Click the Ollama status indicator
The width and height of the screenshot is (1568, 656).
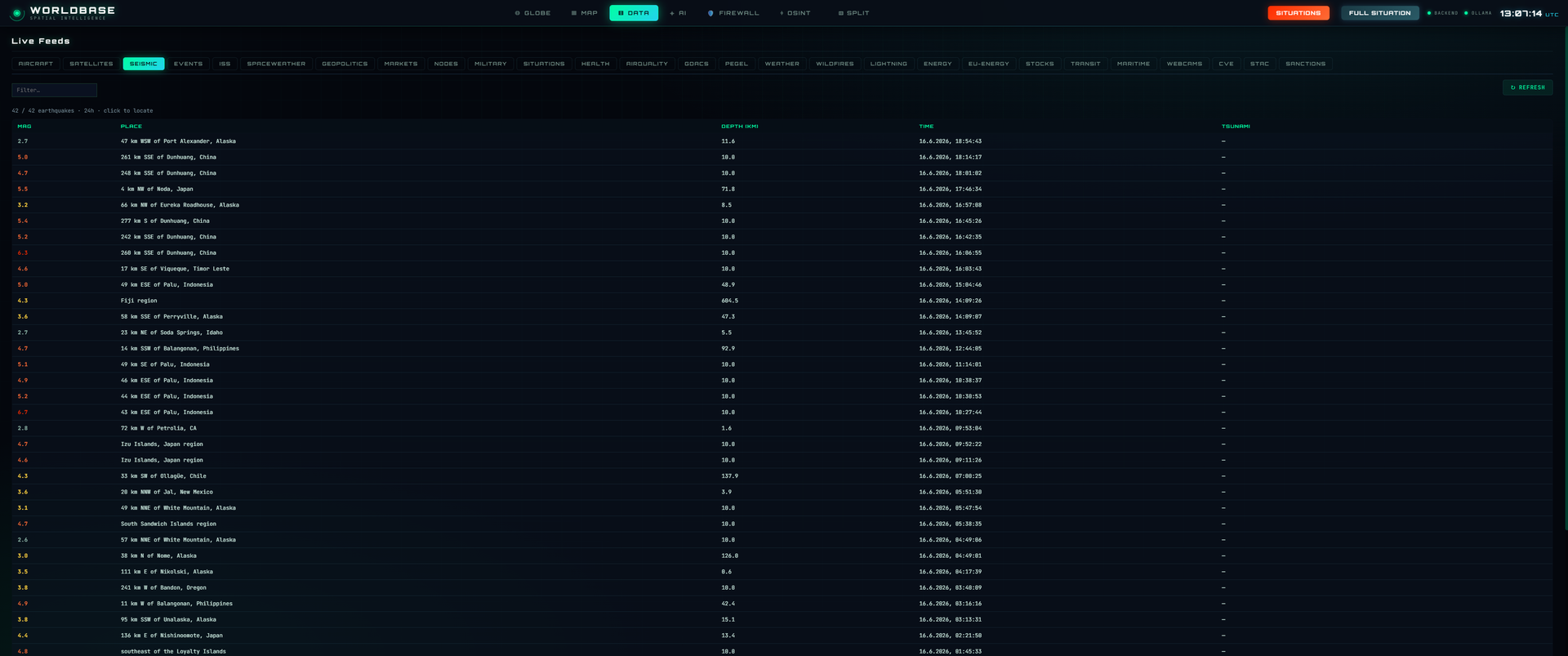tap(1477, 13)
